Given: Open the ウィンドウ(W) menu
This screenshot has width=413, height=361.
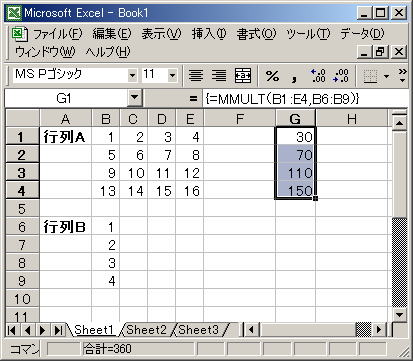Looking at the screenshot, I should [45, 52].
